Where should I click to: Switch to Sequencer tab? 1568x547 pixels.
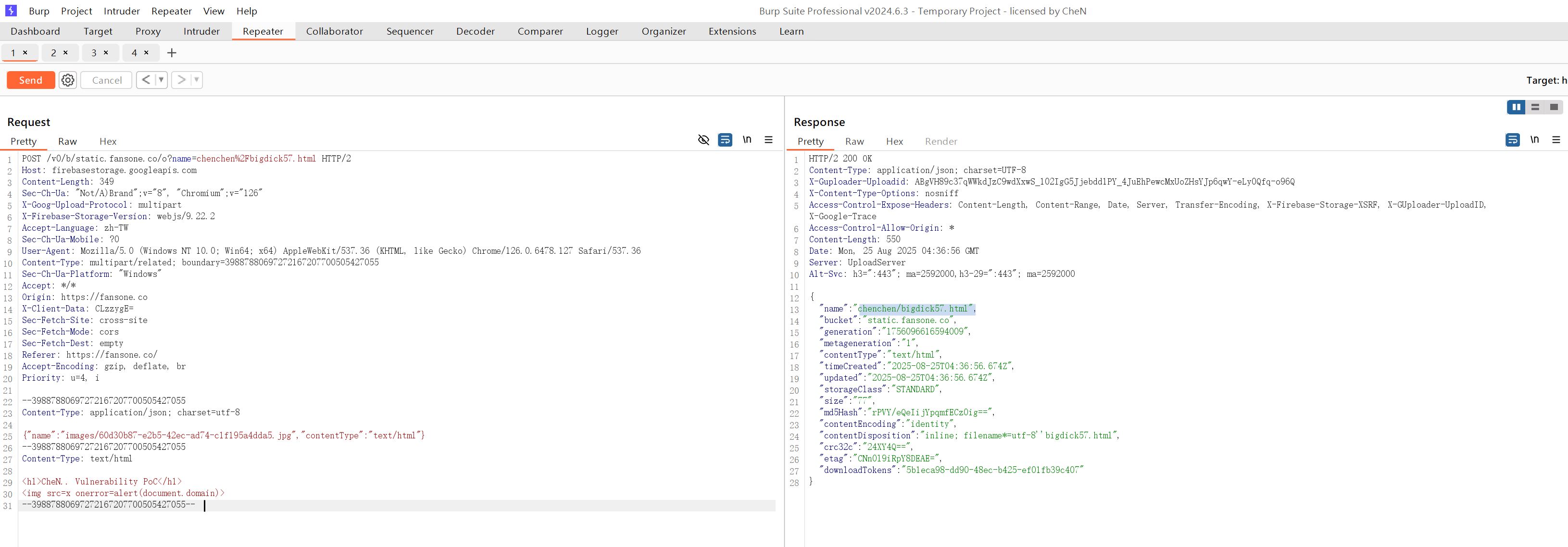click(x=410, y=31)
